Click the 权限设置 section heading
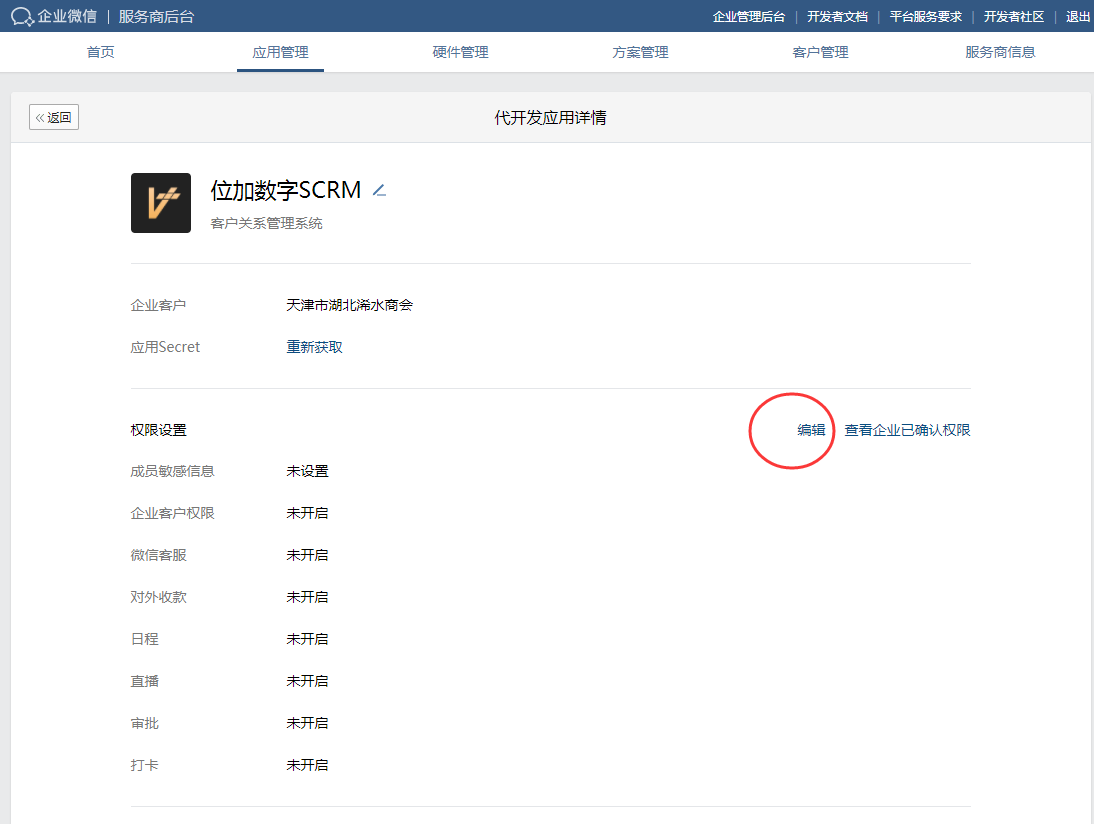 coord(159,430)
